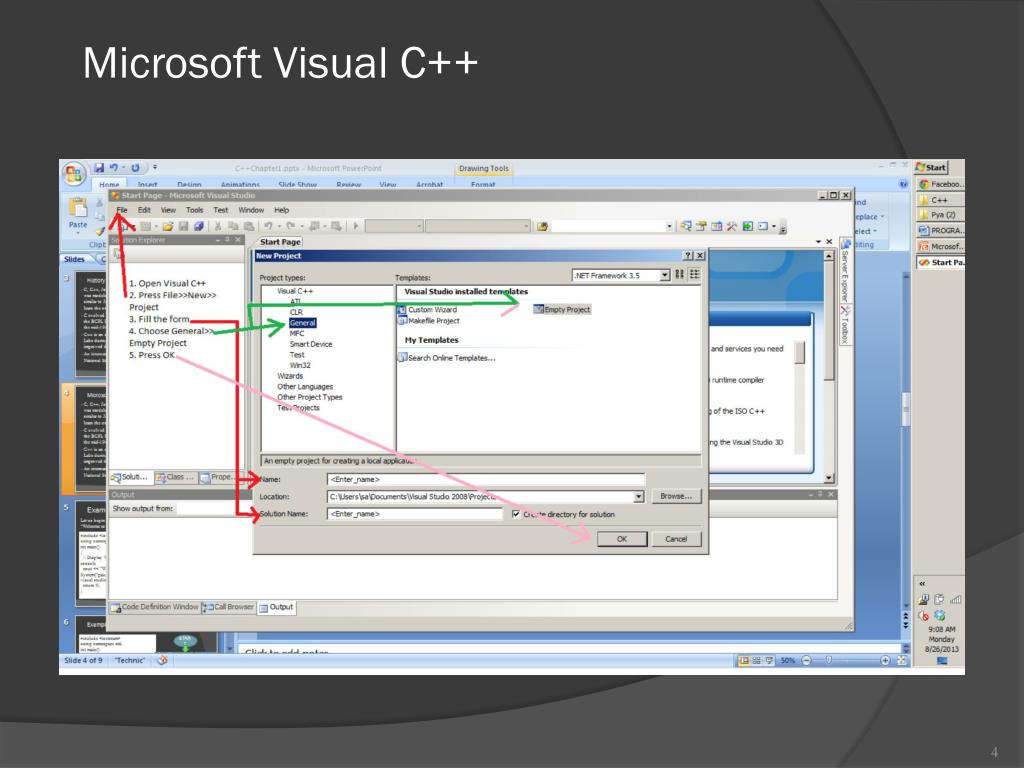1024x768 pixels.
Task: Click Search Online Templates
Action: point(446,358)
